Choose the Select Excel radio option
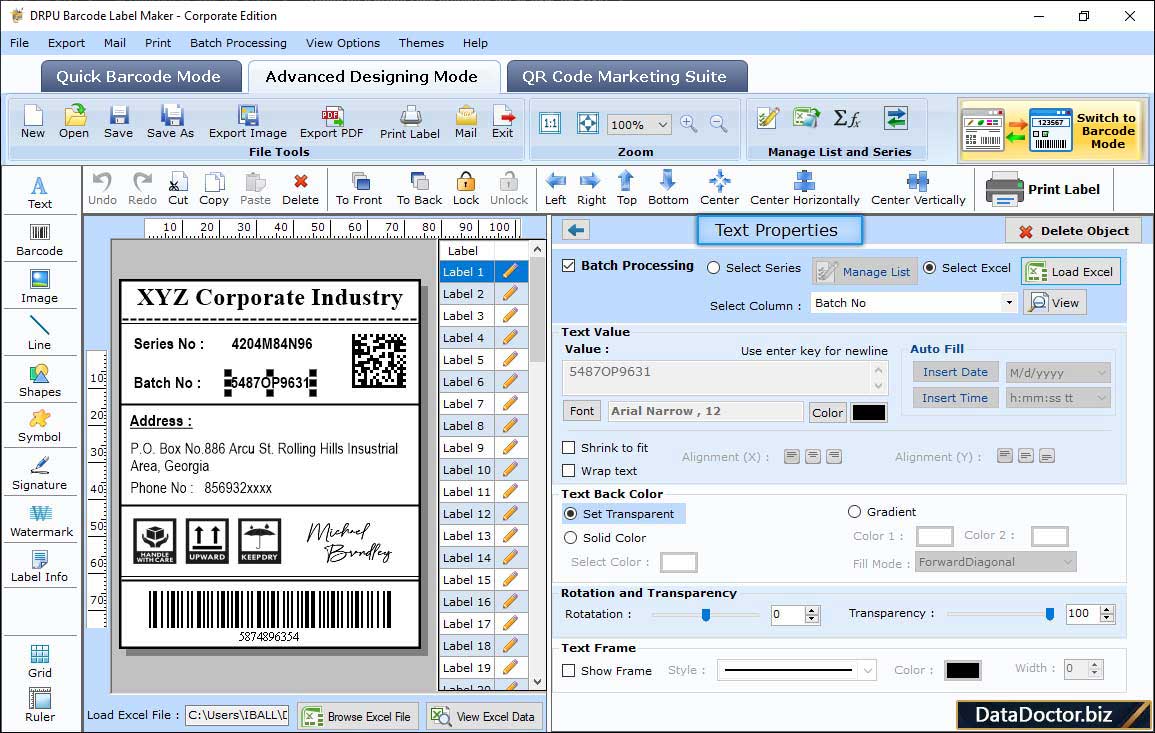 (x=930, y=268)
